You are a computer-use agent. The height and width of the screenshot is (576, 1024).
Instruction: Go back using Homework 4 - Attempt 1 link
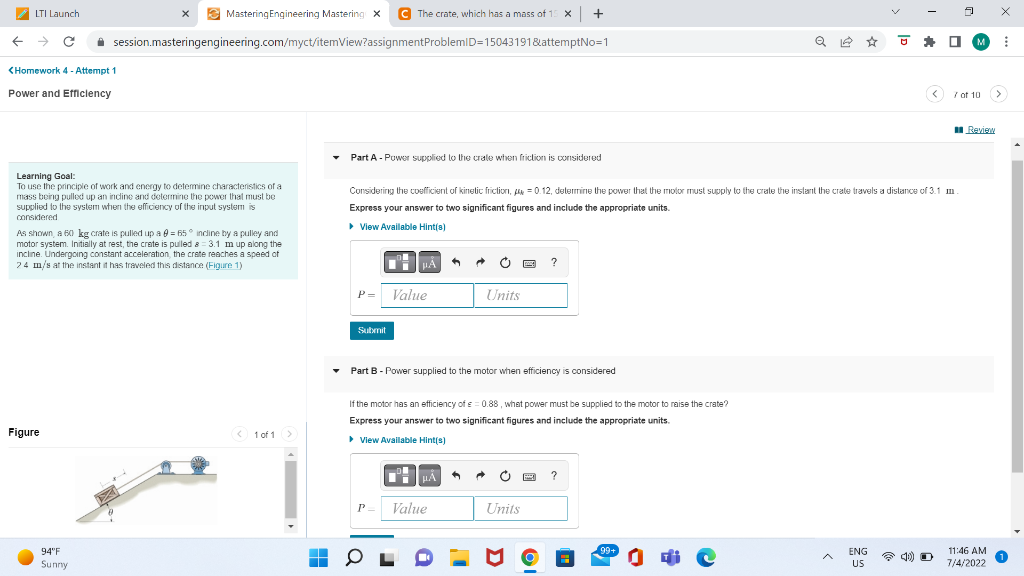61,71
